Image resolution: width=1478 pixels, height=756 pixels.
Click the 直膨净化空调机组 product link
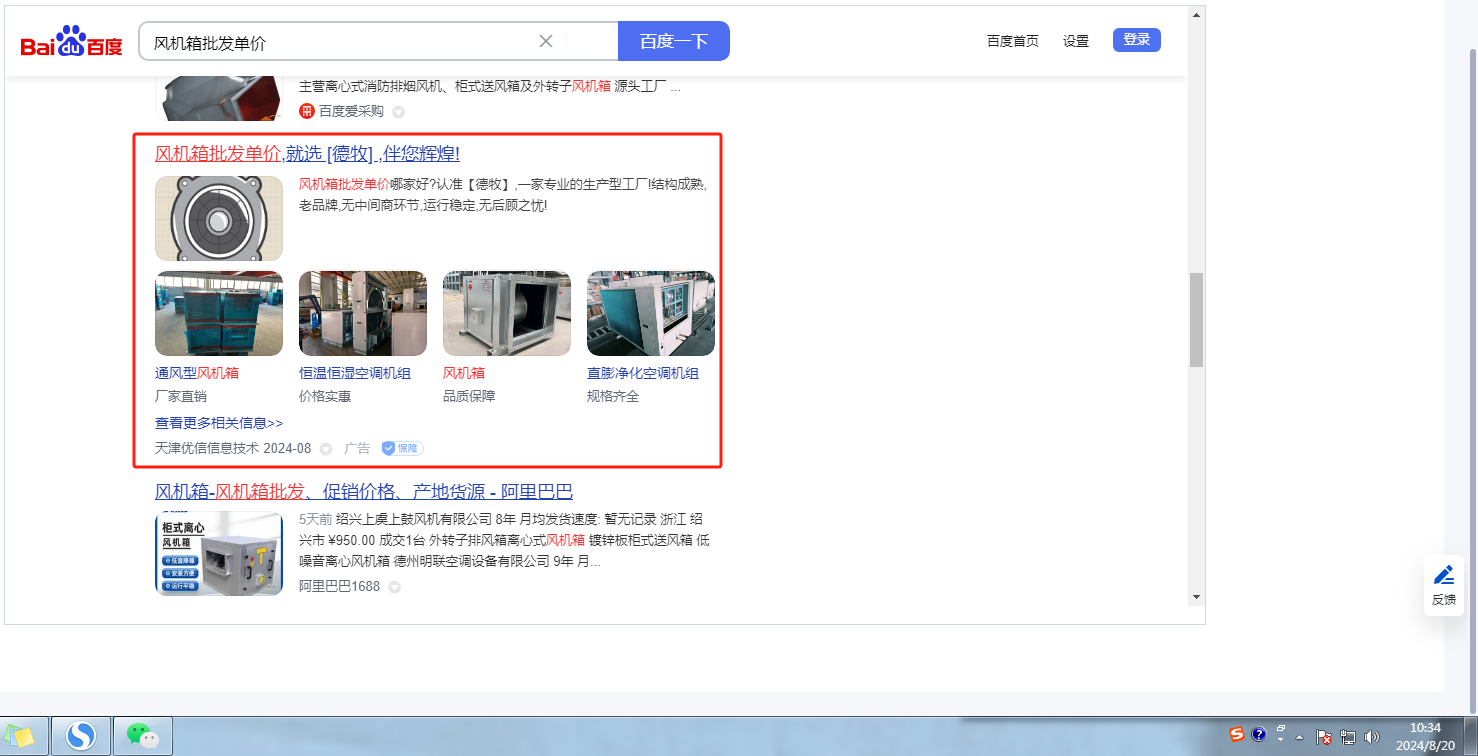[643, 373]
